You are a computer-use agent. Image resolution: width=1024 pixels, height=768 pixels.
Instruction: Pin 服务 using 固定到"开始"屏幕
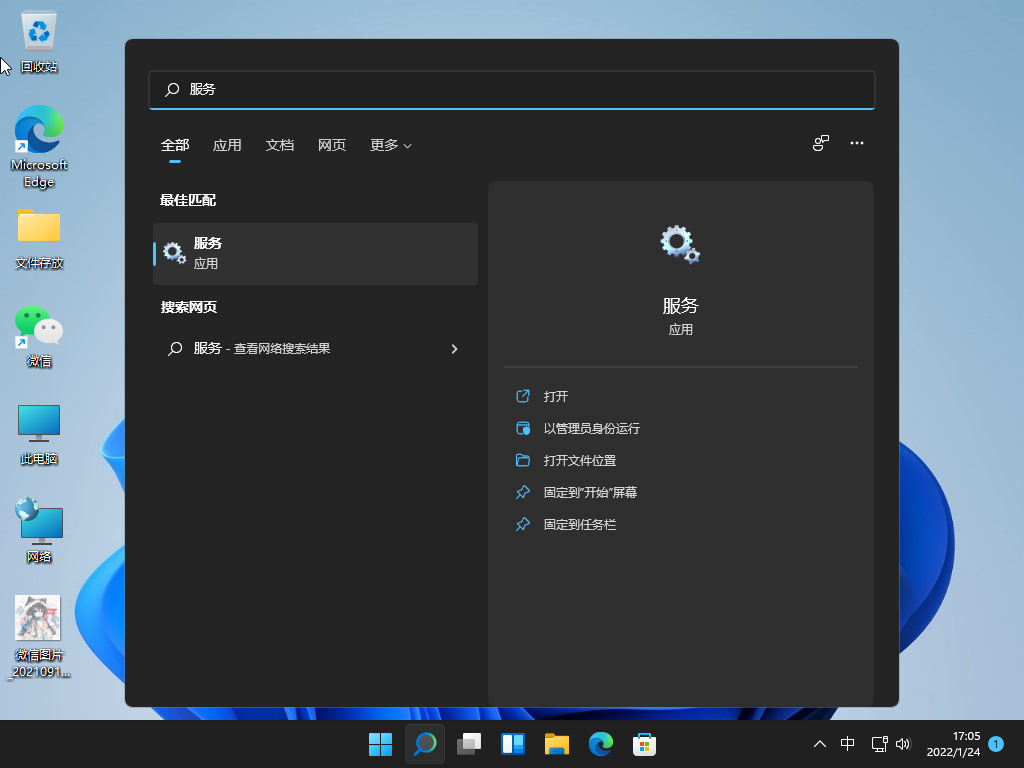pos(589,492)
